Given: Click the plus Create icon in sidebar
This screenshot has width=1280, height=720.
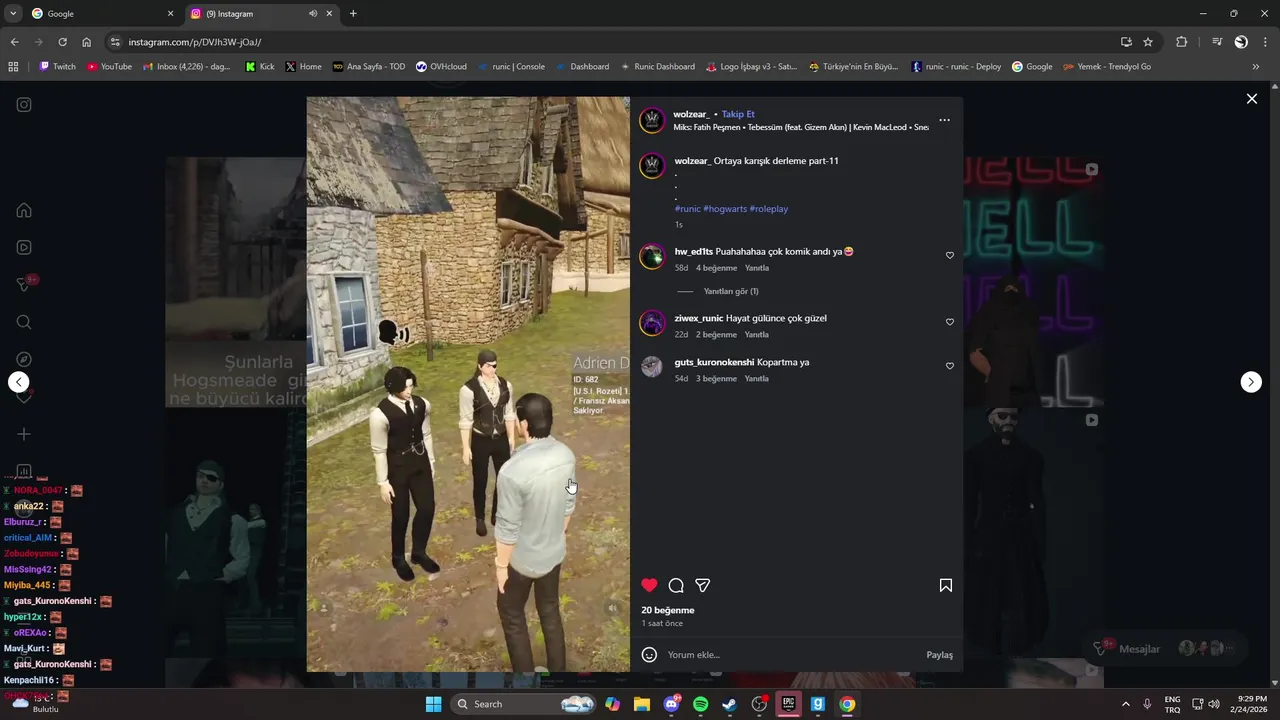Looking at the screenshot, I should click(24, 434).
